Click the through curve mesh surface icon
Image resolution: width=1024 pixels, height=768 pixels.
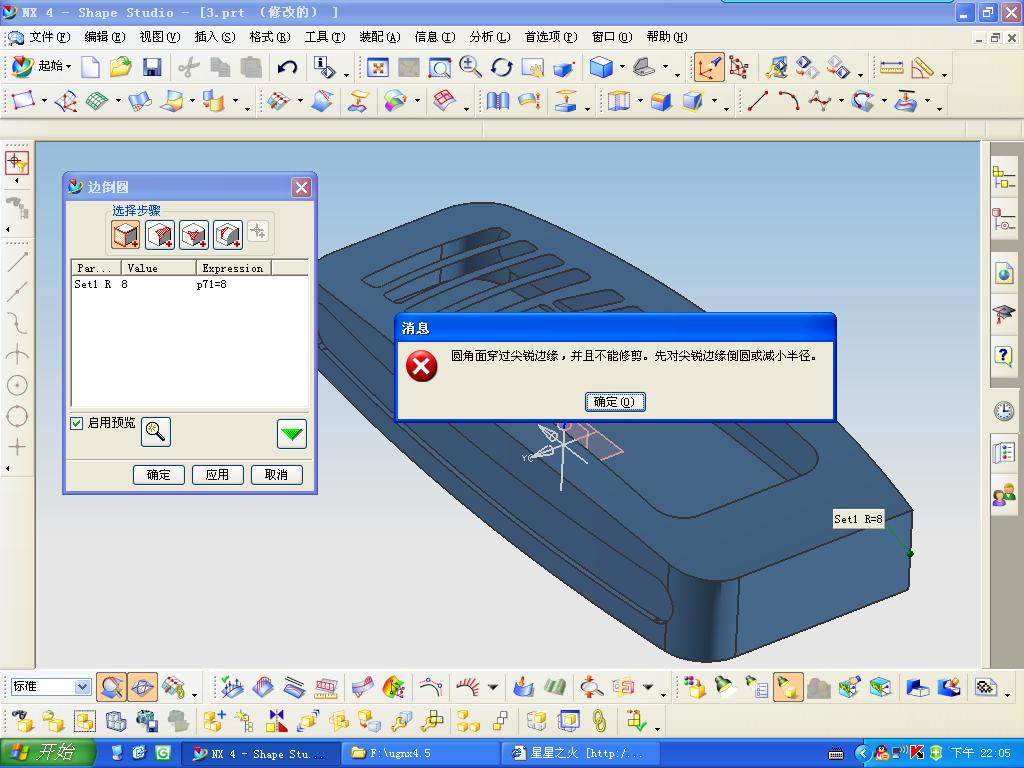(97, 101)
